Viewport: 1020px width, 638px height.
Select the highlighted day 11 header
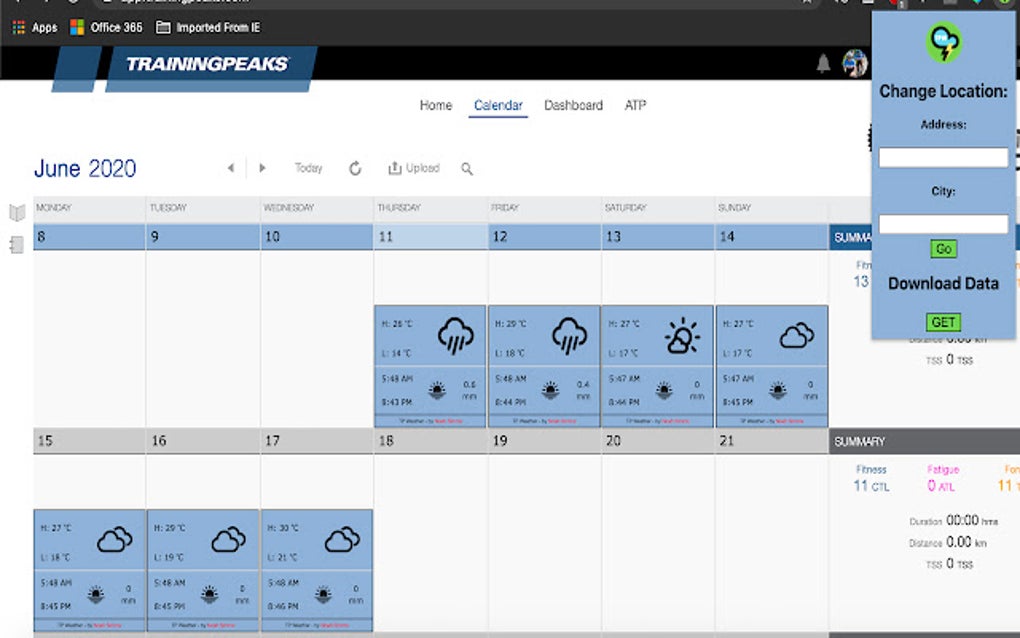point(431,237)
